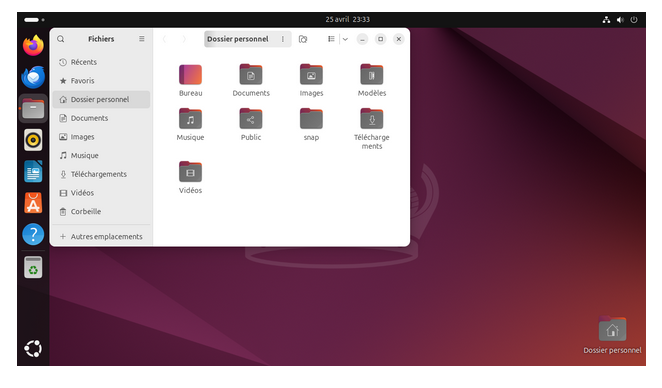
Task: Launch Firefox from the dock
Action: click(33, 45)
